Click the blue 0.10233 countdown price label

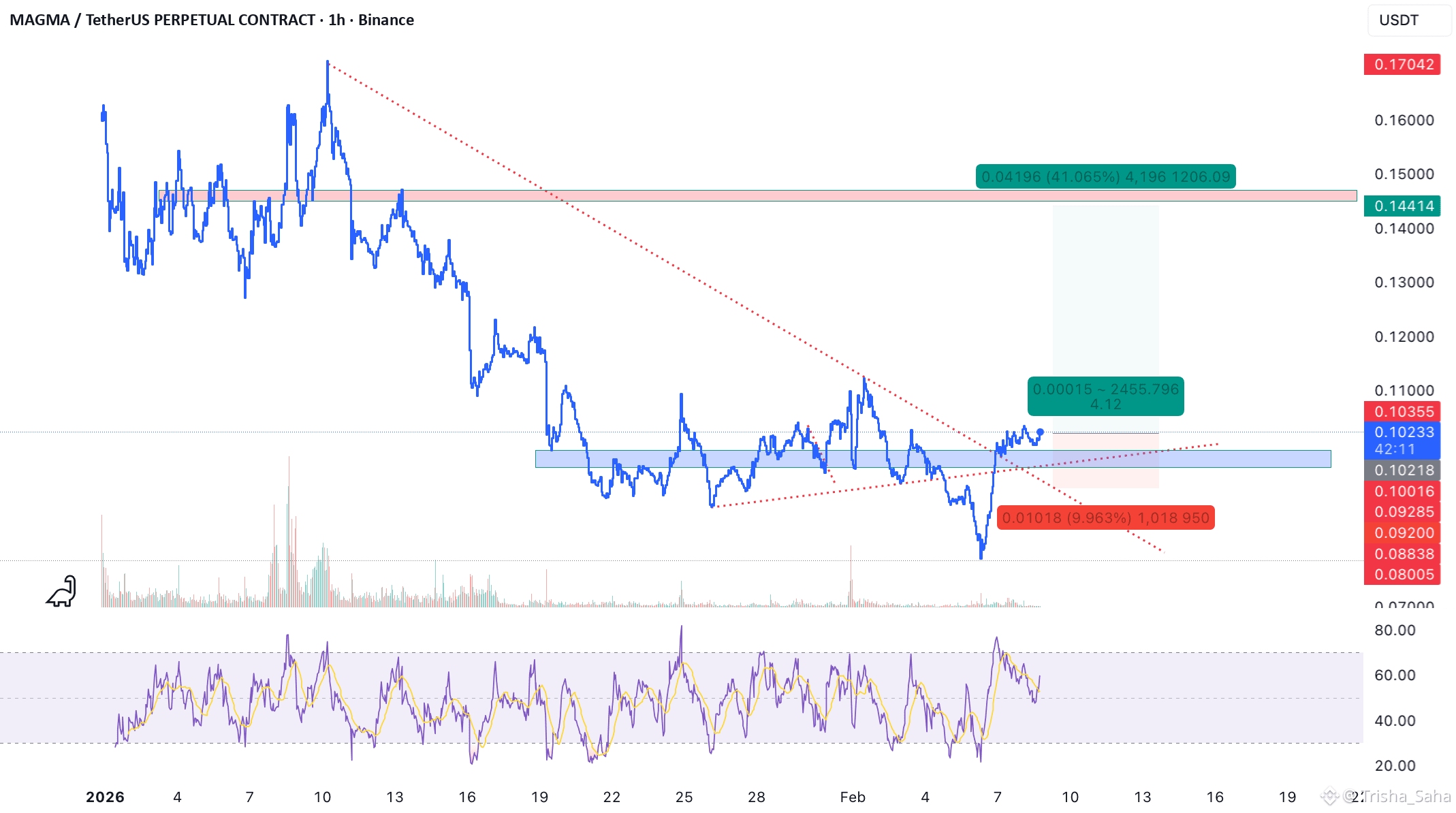(x=1402, y=441)
